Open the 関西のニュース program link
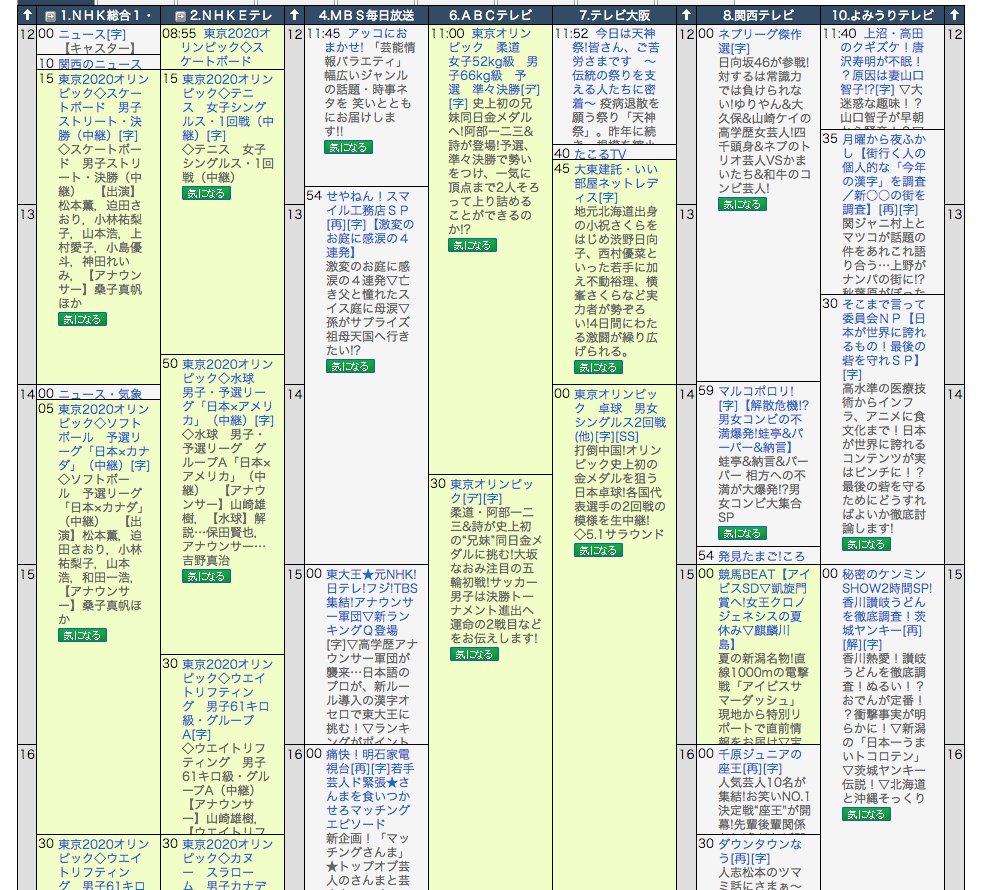 [x=100, y=63]
